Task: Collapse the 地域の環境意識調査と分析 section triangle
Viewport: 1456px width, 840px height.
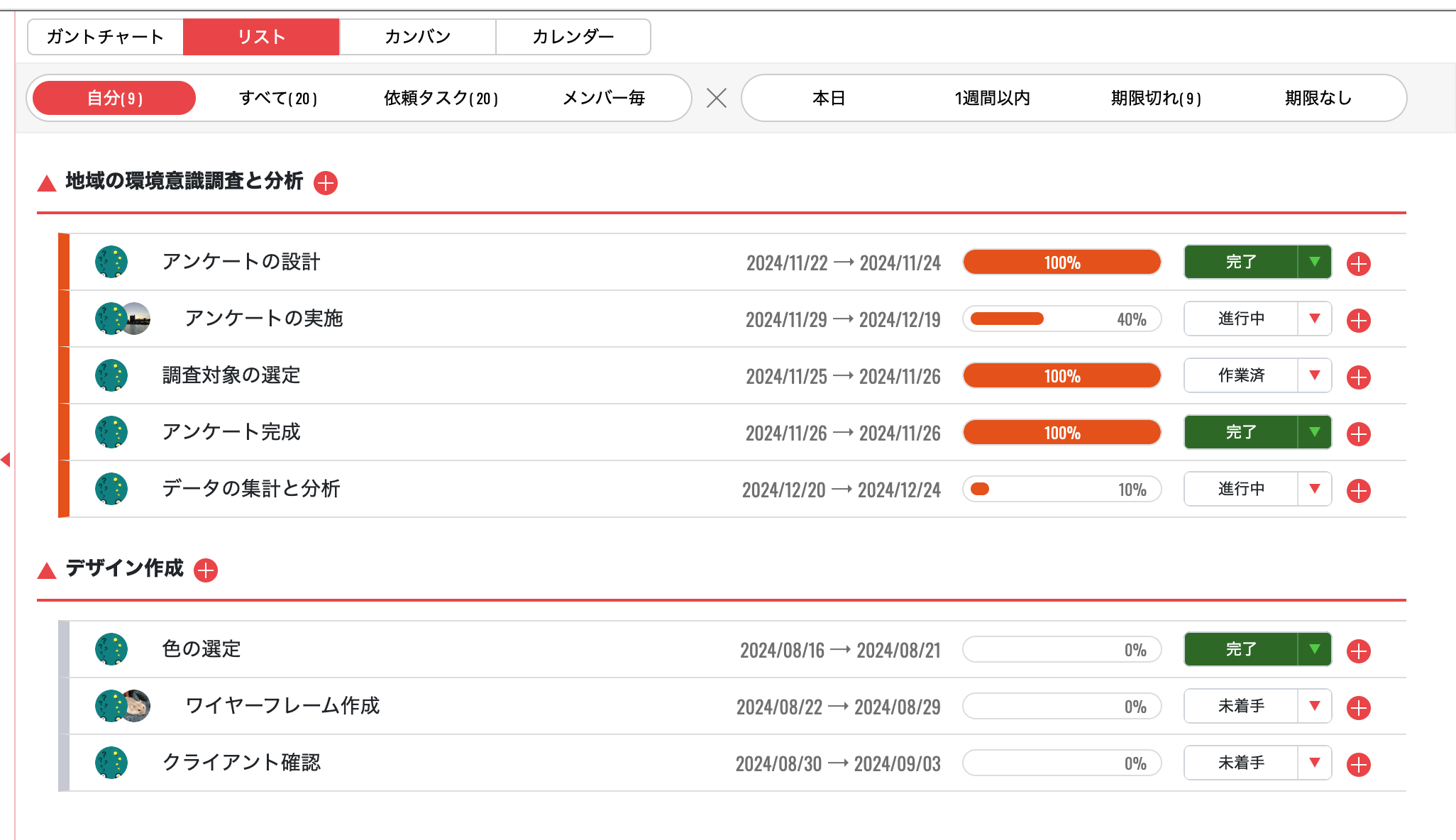Action: (x=47, y=183)
